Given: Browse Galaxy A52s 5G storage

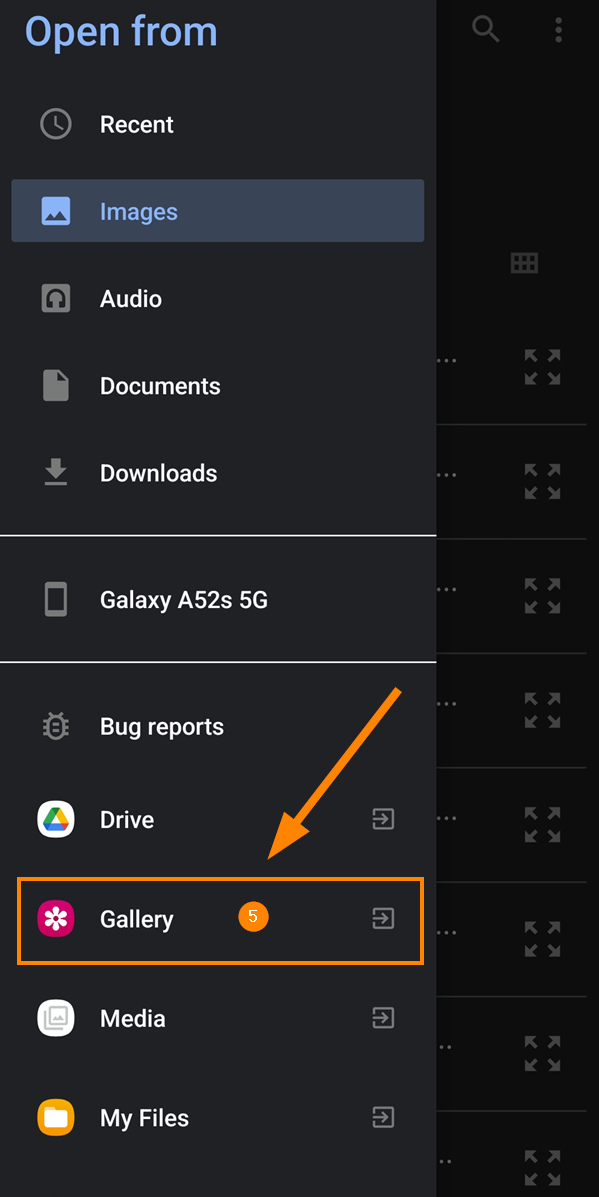Looking at the screenshot, I should point(218,600).
